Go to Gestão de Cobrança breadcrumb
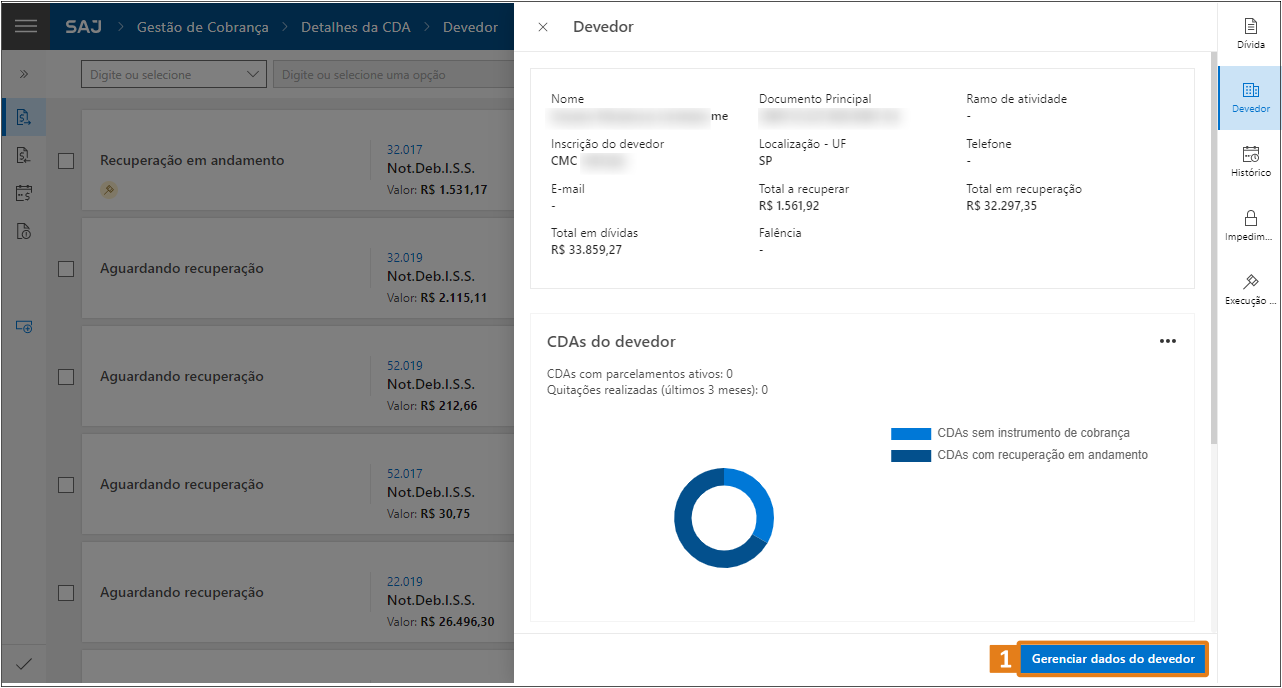Image resolution: width=1282 pixels, height=688 pixels. [203, 27]
